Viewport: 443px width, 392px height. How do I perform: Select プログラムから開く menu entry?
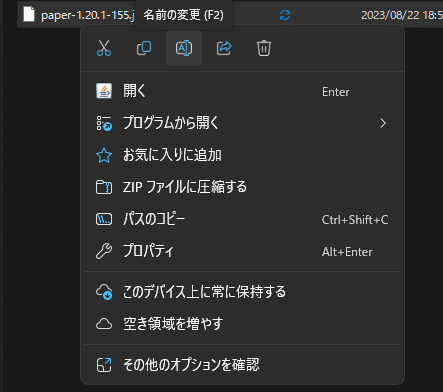coord(242,123)
